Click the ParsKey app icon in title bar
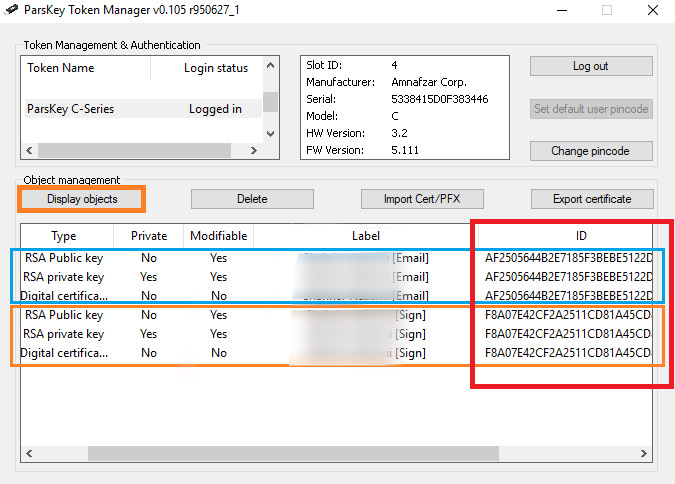The image size is (675, 484). pyautogui.click(x=11, y=9)
